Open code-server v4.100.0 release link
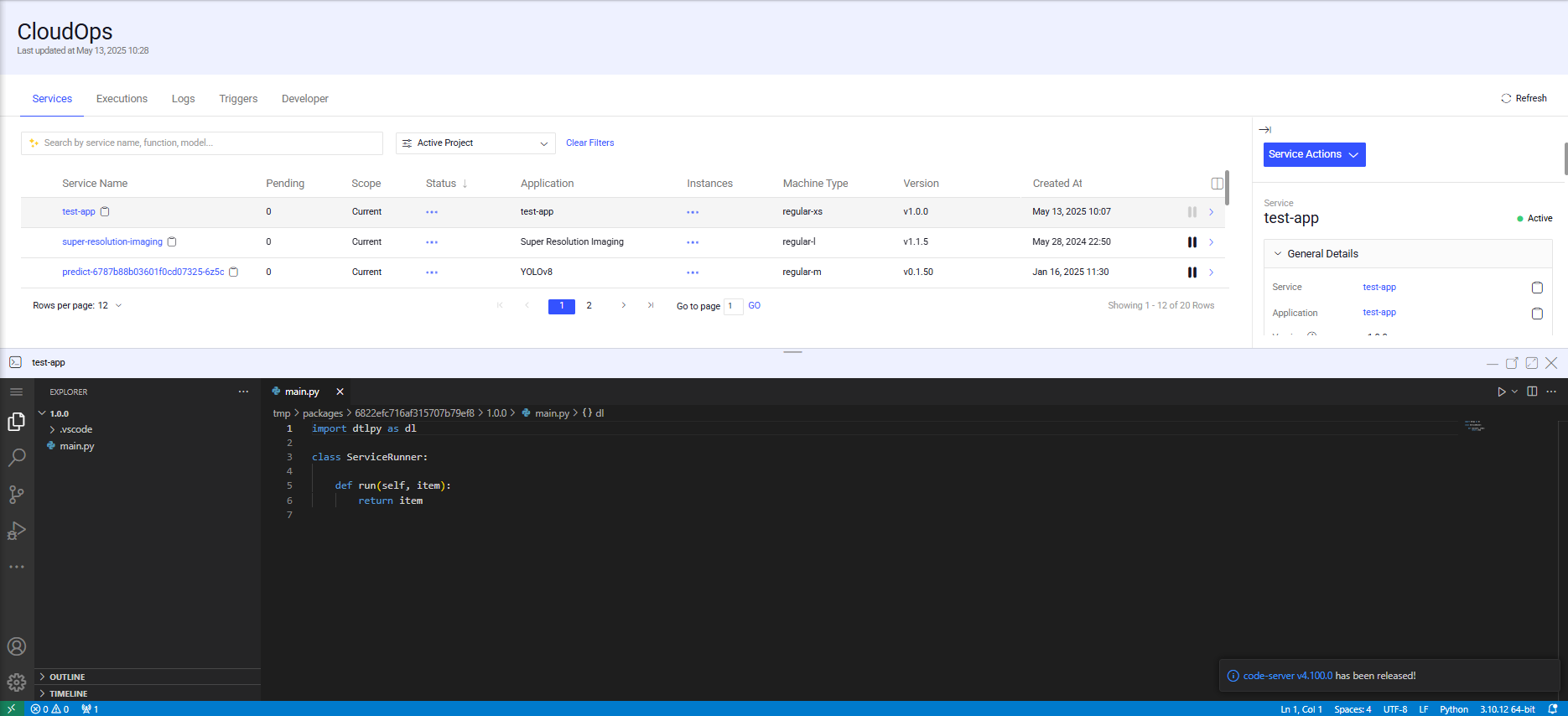1568x716 pixels. (1287, 676)
